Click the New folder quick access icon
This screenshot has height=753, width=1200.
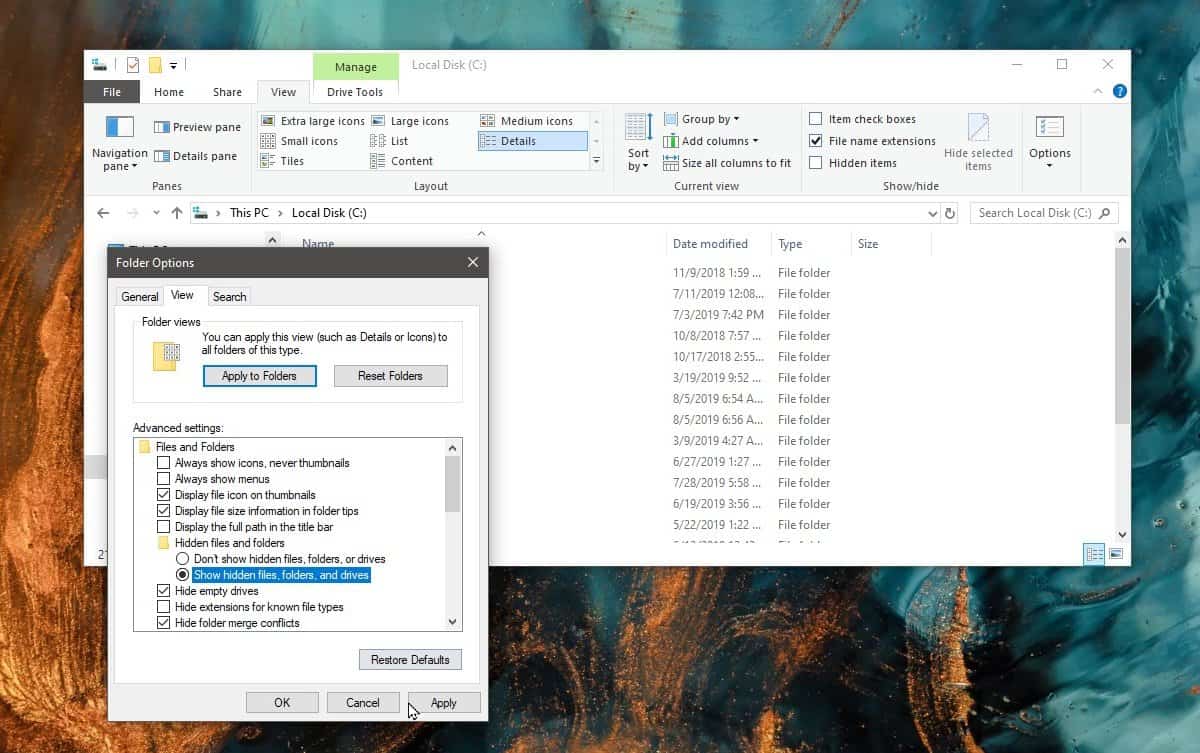point(155,65)
